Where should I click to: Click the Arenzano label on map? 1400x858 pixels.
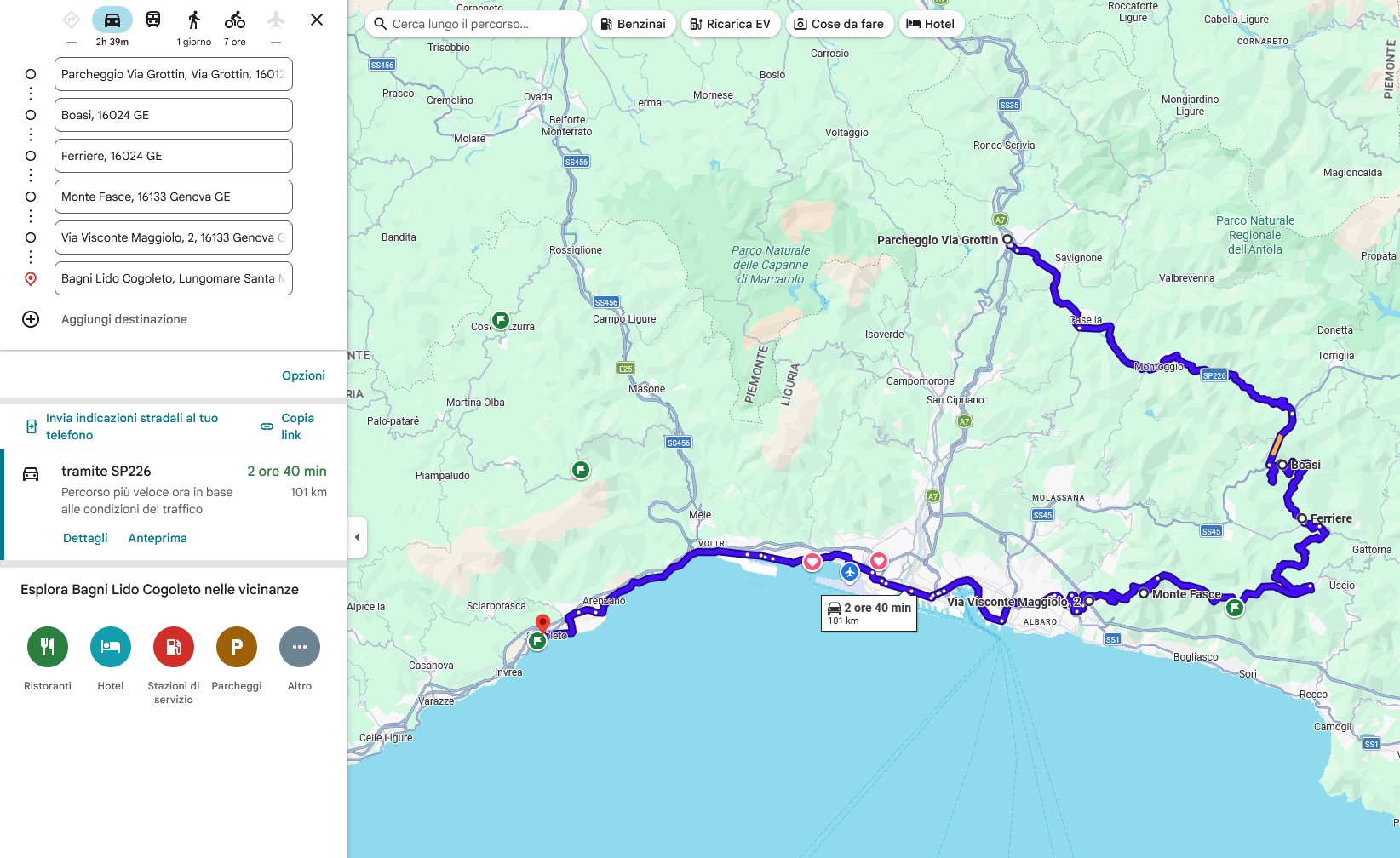pos(604,601)
